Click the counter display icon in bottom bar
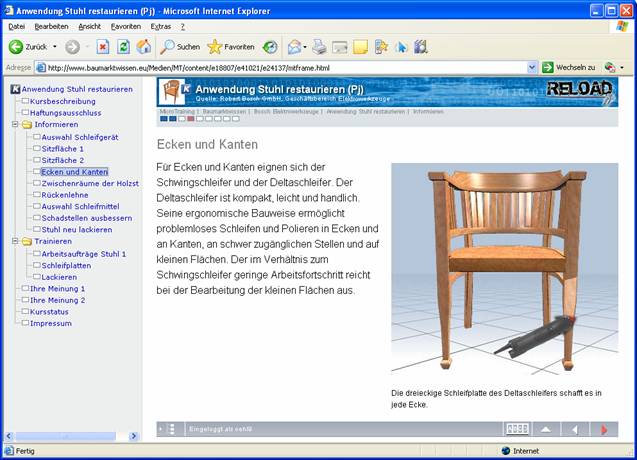This screenshot has height=460, width=637. coord(517,429)
